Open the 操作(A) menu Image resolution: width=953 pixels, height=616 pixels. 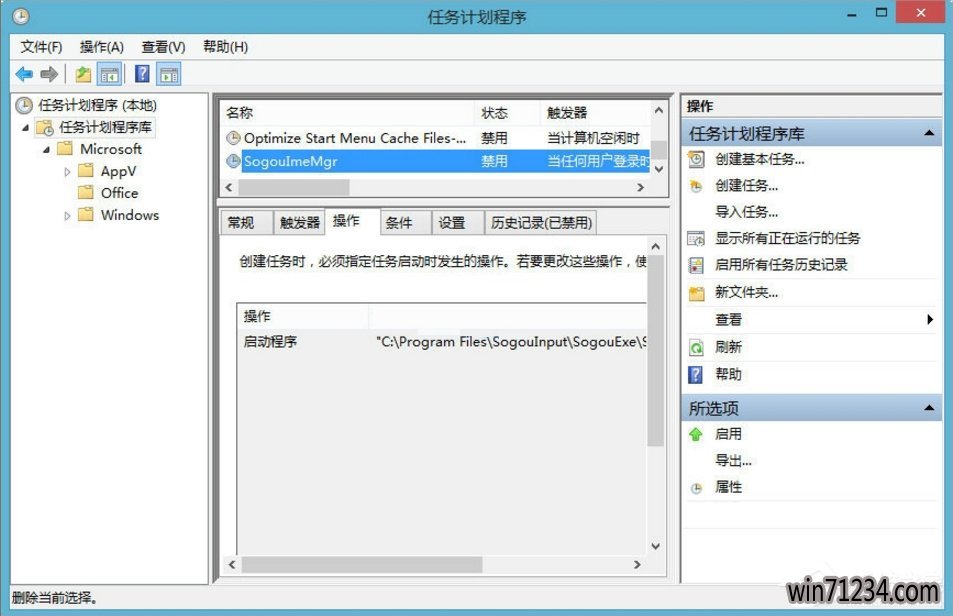[x=101, y=47]
